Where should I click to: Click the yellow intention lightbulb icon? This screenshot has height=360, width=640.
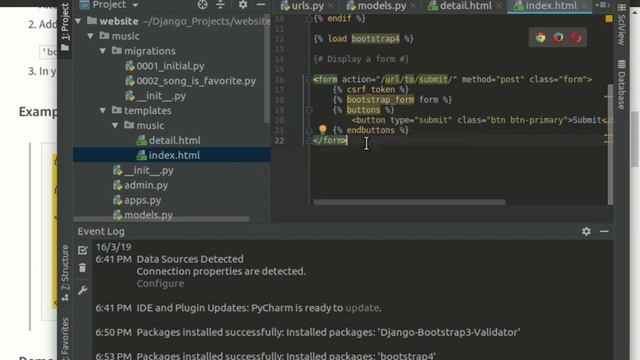pos(322,130)
